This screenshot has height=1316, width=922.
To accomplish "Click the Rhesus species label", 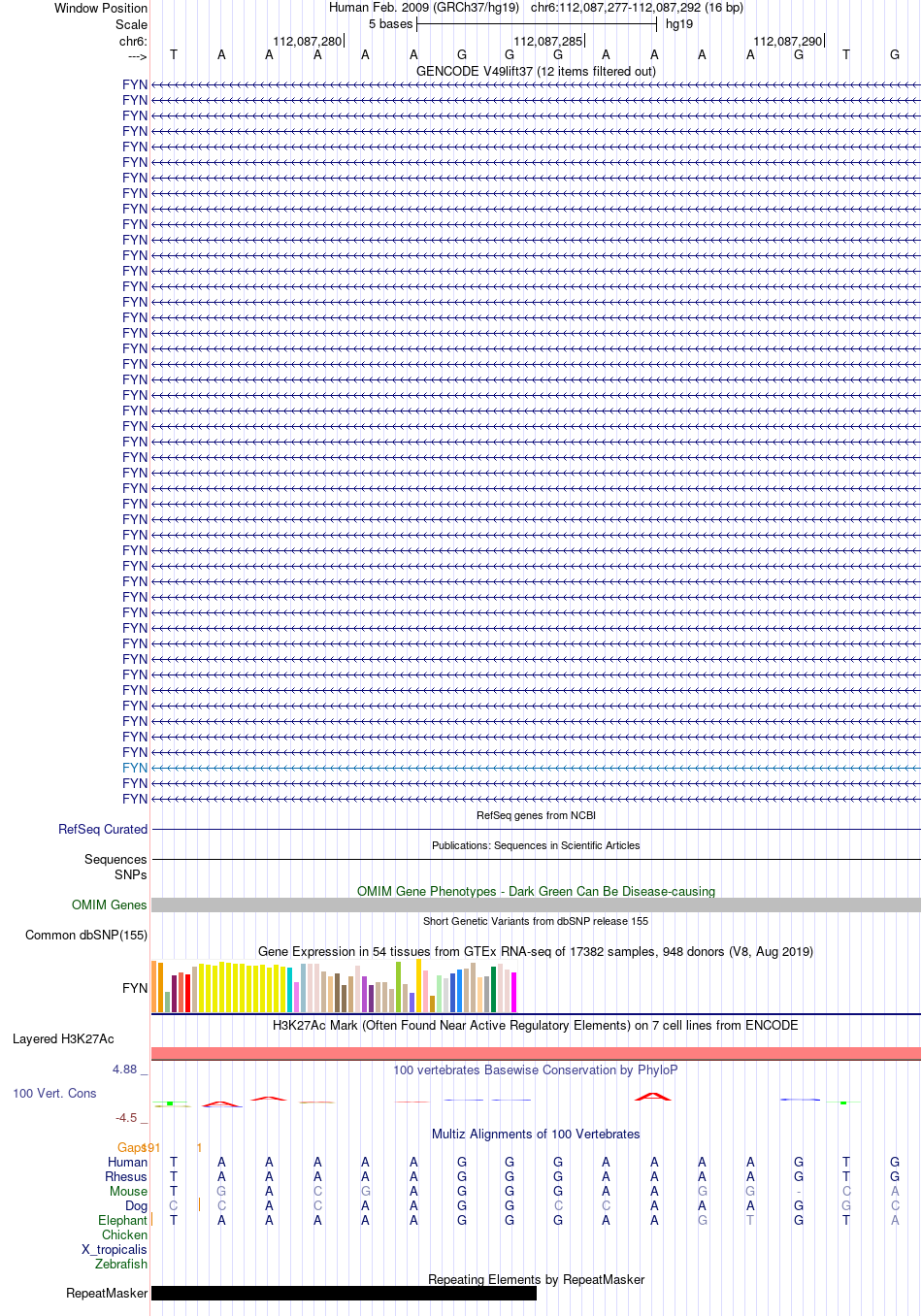I will (x=126, y=1176).
